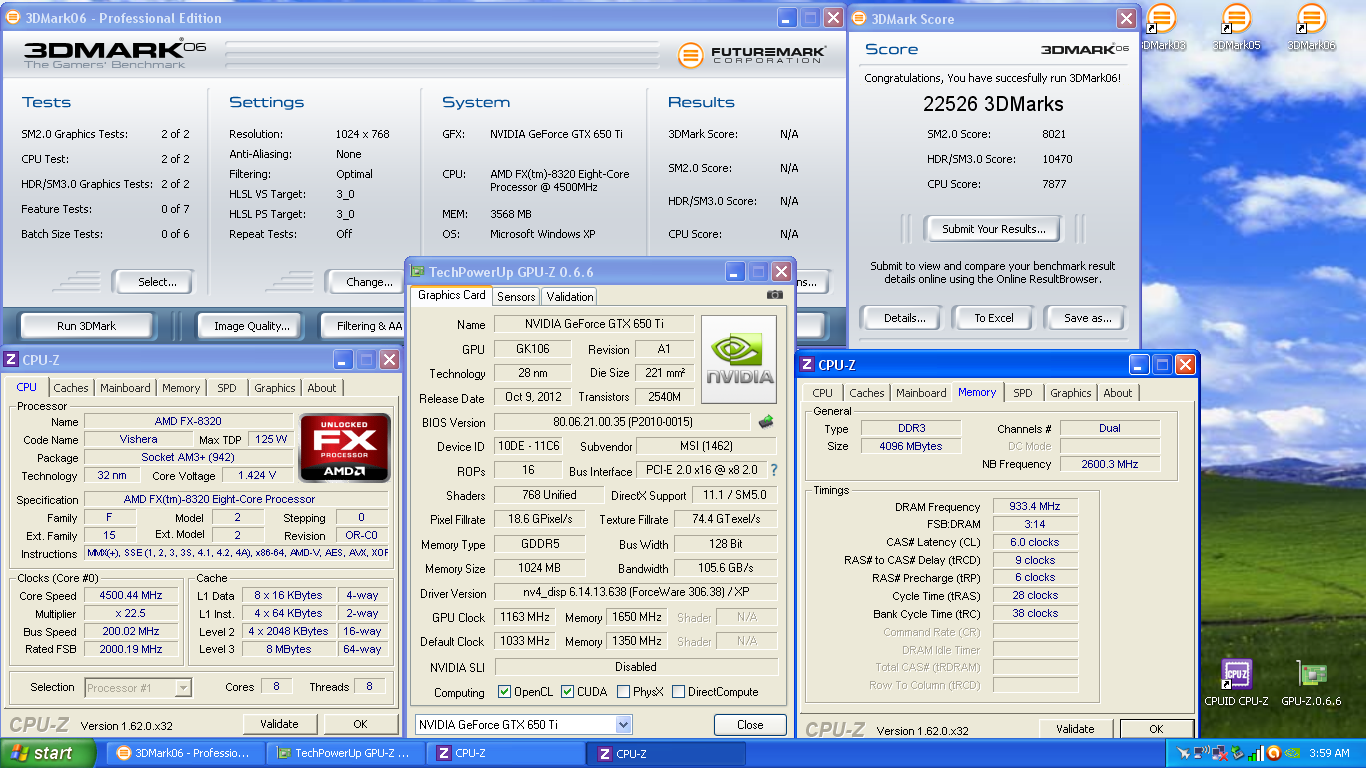The width and height of the screenshot is (1366, 768).
Task: Open the GPU-Z.0.6.6 desktop icon
Action: (1311, 683)
